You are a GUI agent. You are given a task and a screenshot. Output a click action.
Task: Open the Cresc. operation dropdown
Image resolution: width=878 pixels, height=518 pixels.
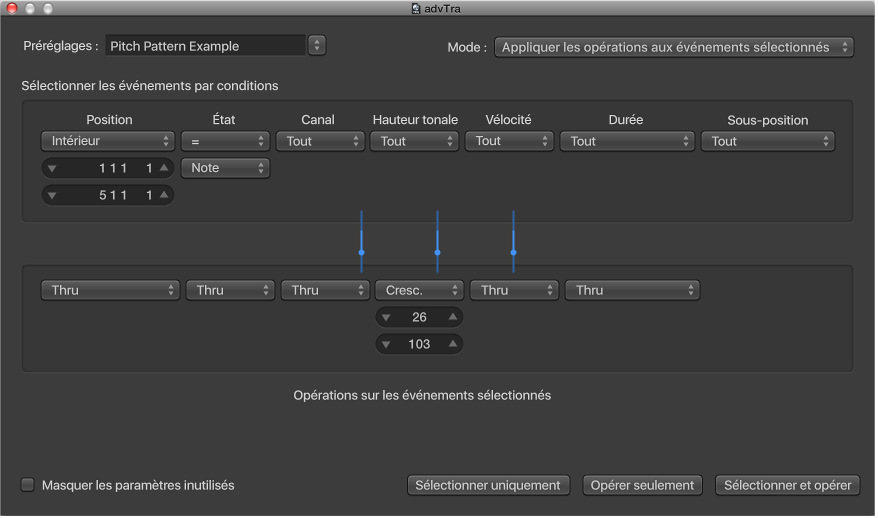coord(419,290)
